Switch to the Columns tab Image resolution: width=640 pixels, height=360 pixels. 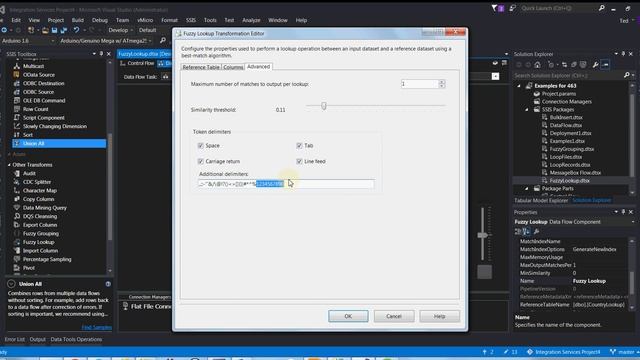[x=233, y=67]
